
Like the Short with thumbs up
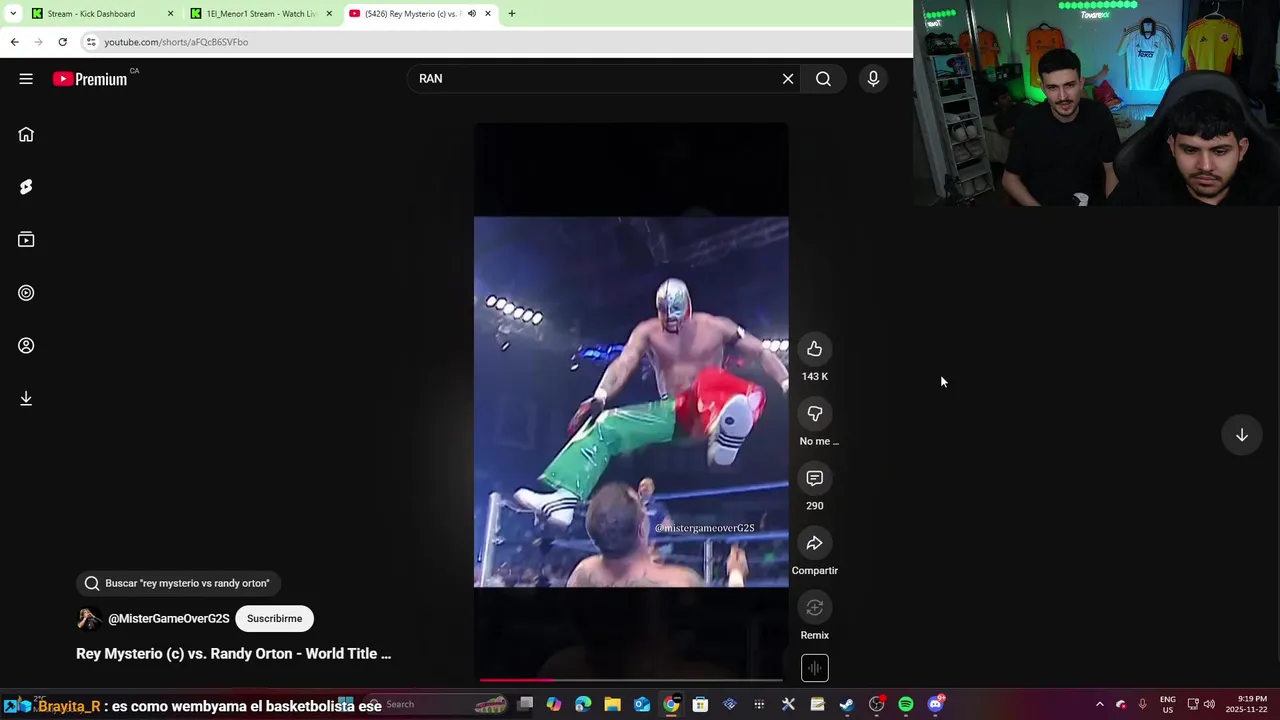pos(815,349)
